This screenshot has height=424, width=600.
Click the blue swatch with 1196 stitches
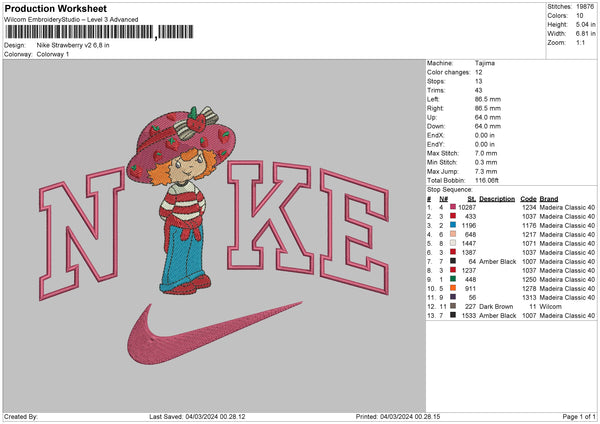coord(453,225)
